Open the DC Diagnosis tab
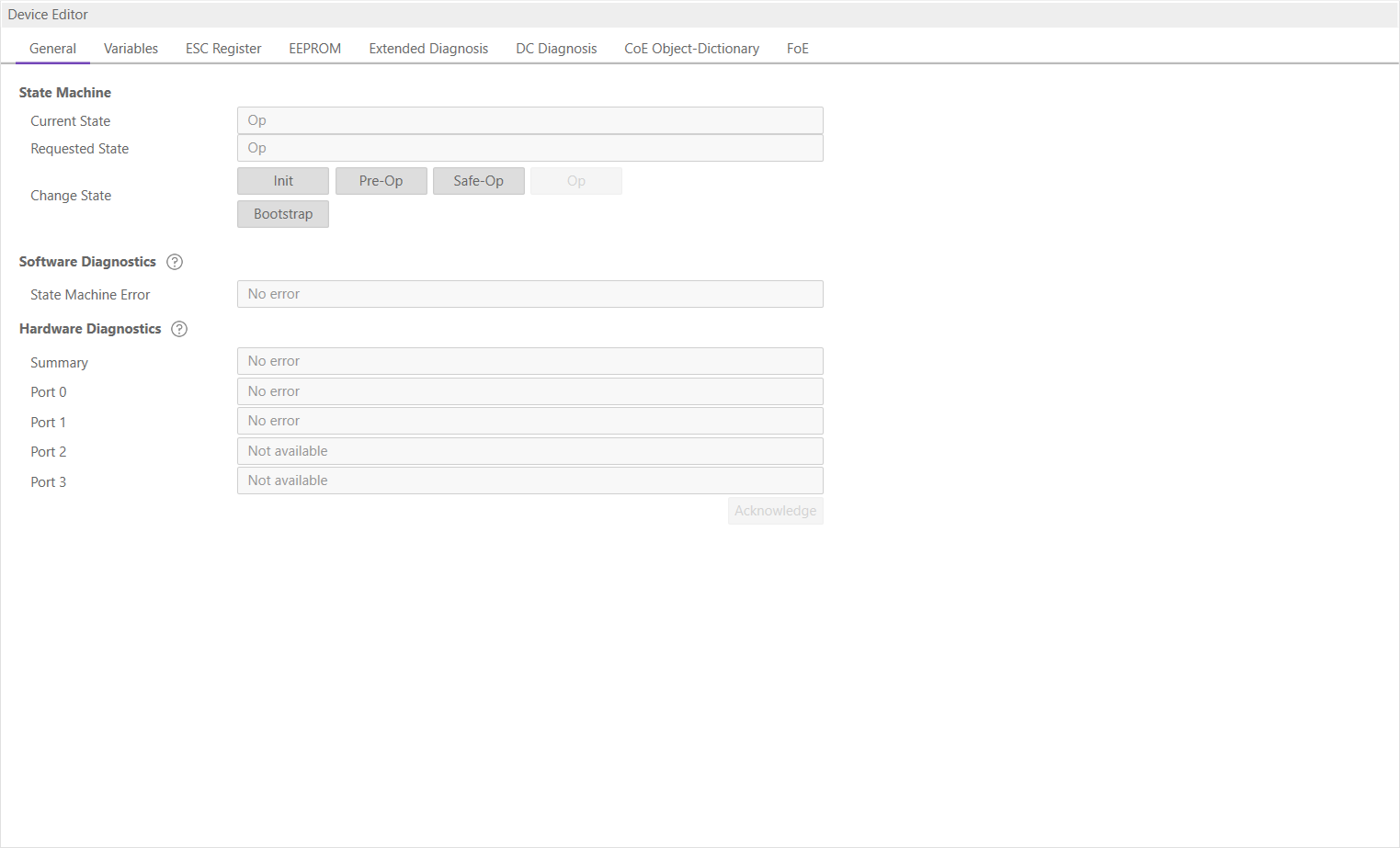The height and width of the screenshot is (848, 1400). tap(556, 49)
